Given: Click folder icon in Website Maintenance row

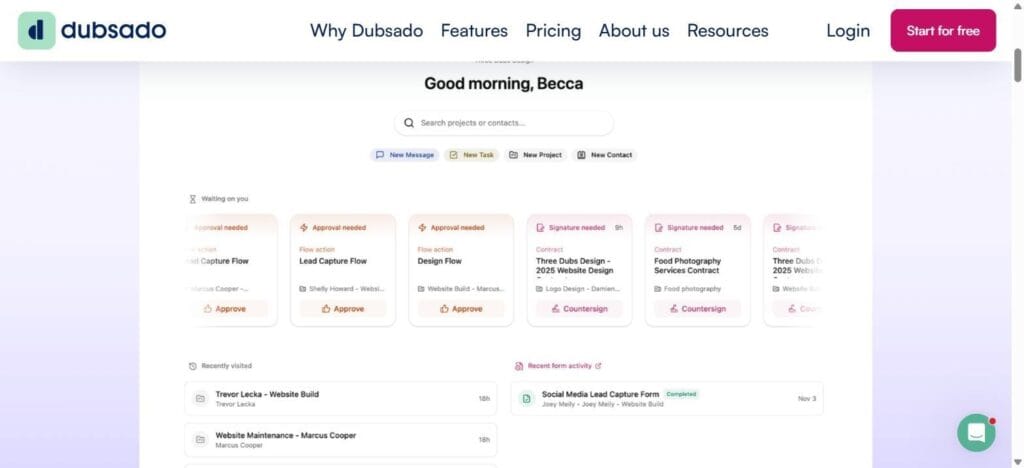Looking at the screenshot, I should (200, 440).
